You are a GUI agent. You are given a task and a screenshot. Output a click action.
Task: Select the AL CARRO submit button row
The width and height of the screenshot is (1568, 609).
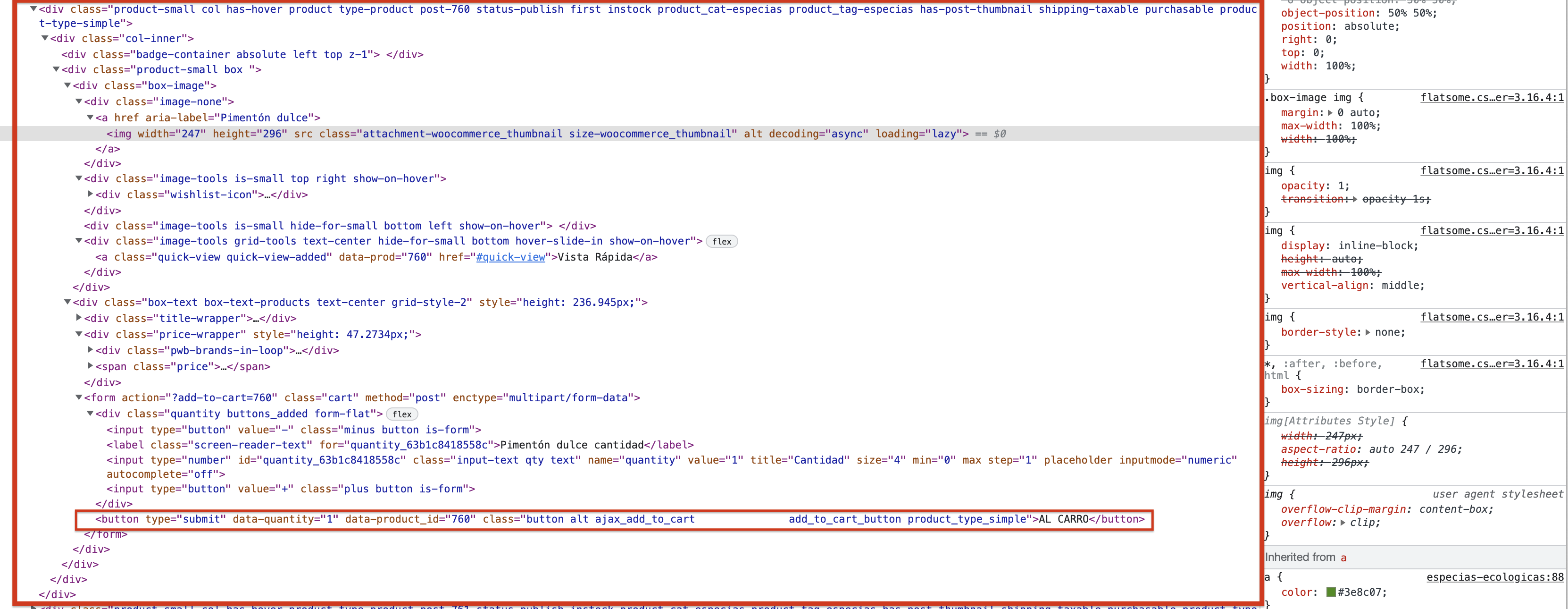coord(620,519)
